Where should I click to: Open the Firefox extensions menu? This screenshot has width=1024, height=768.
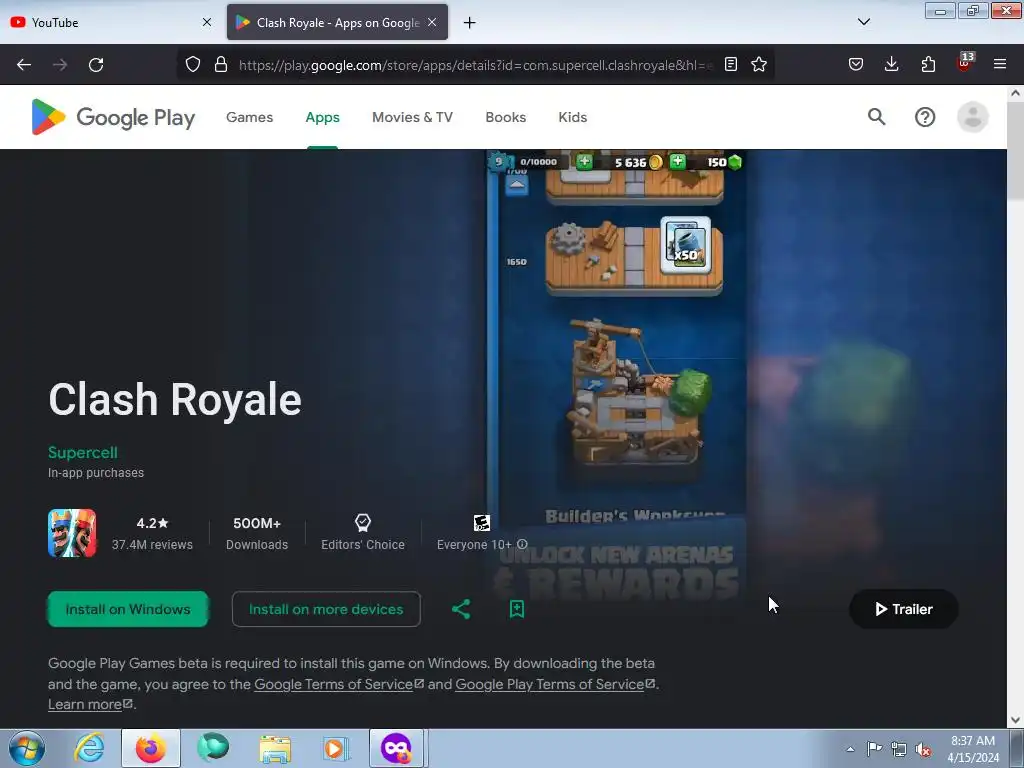point(928,64)
